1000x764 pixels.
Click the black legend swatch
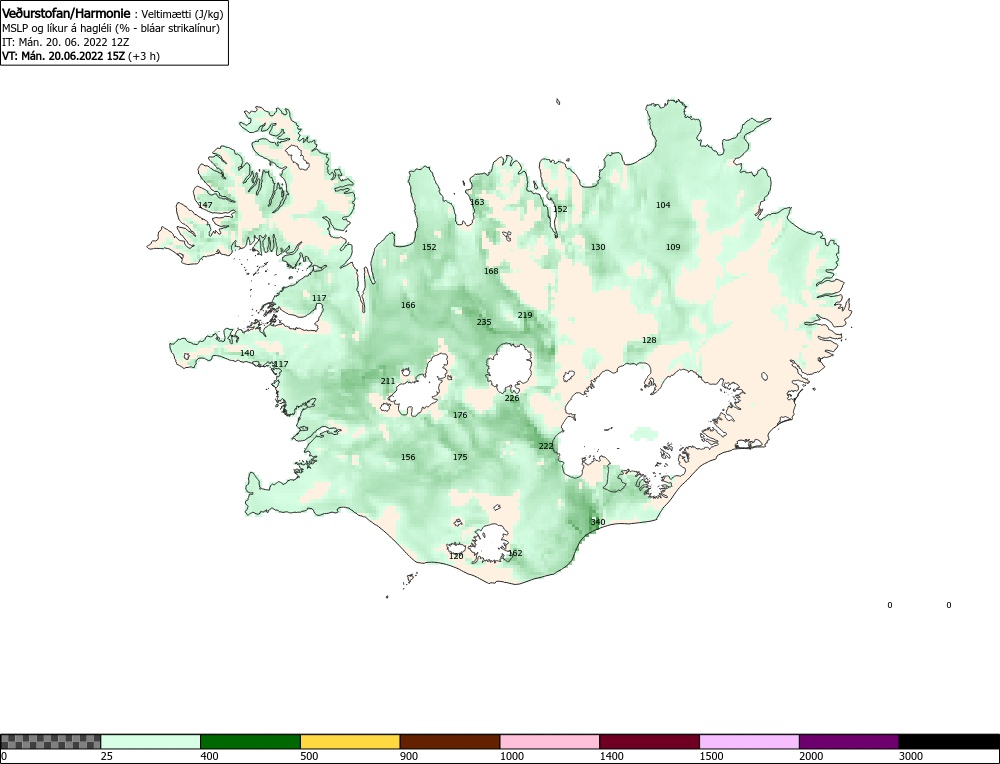[x=949, y=741]
